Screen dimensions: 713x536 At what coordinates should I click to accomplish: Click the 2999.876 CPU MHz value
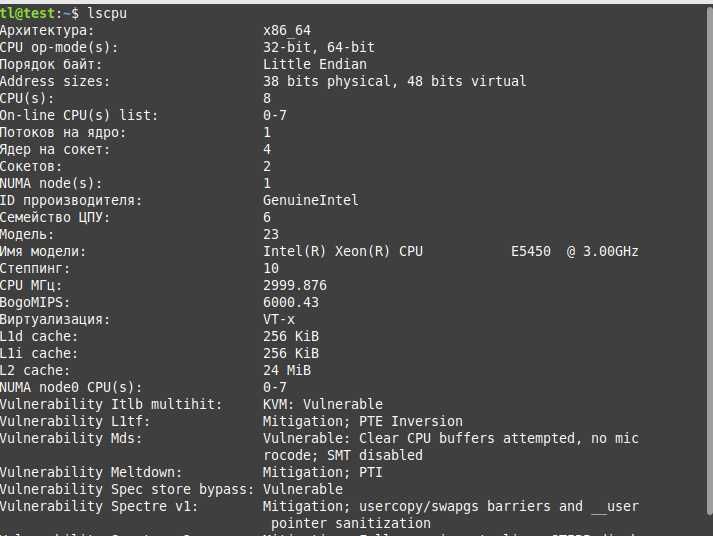point(295,285)
